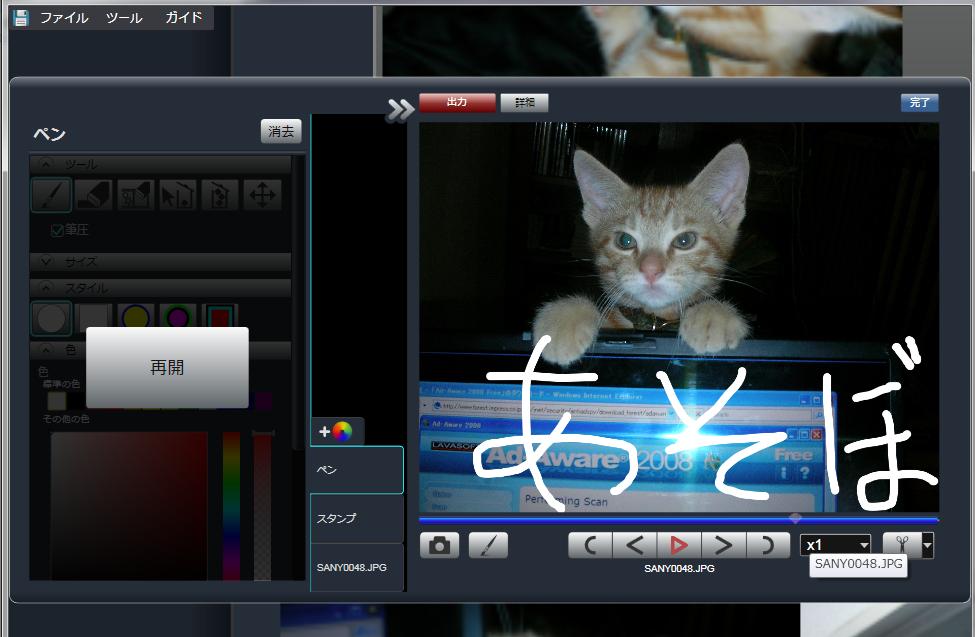Switch to the ペン tab

click(357, 470)
